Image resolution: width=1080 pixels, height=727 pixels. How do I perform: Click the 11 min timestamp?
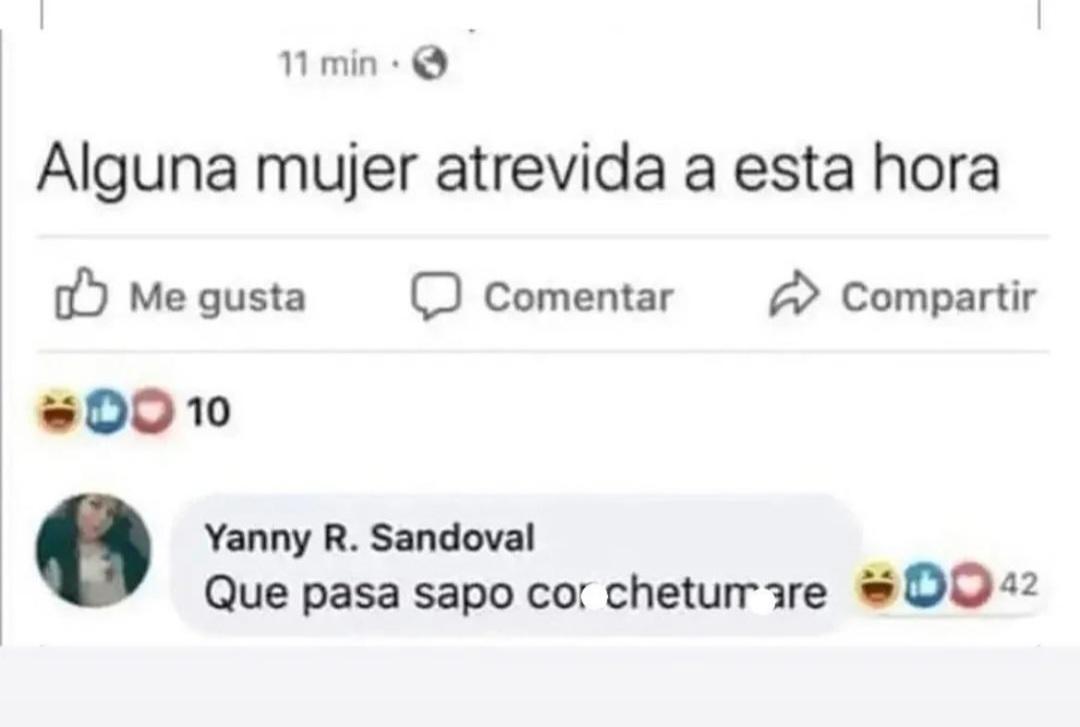pyautogui.click(x=328, y=64)
